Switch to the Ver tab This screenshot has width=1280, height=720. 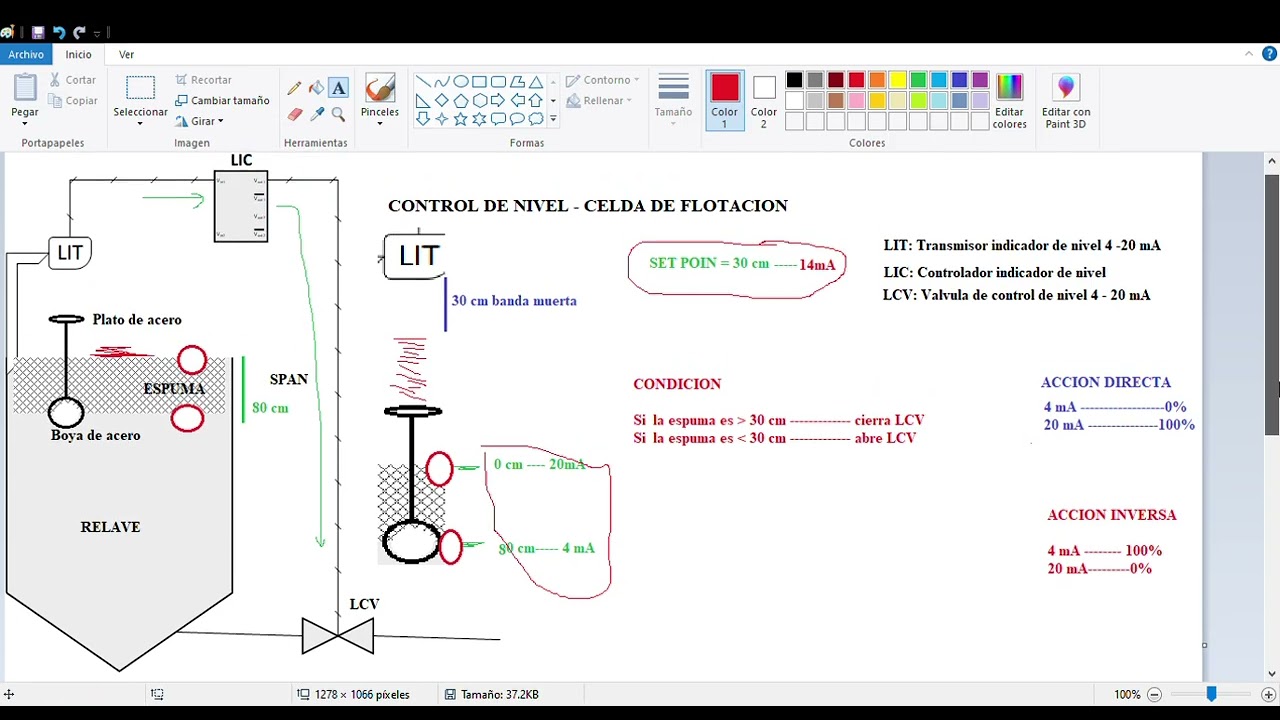coord(126,54)
